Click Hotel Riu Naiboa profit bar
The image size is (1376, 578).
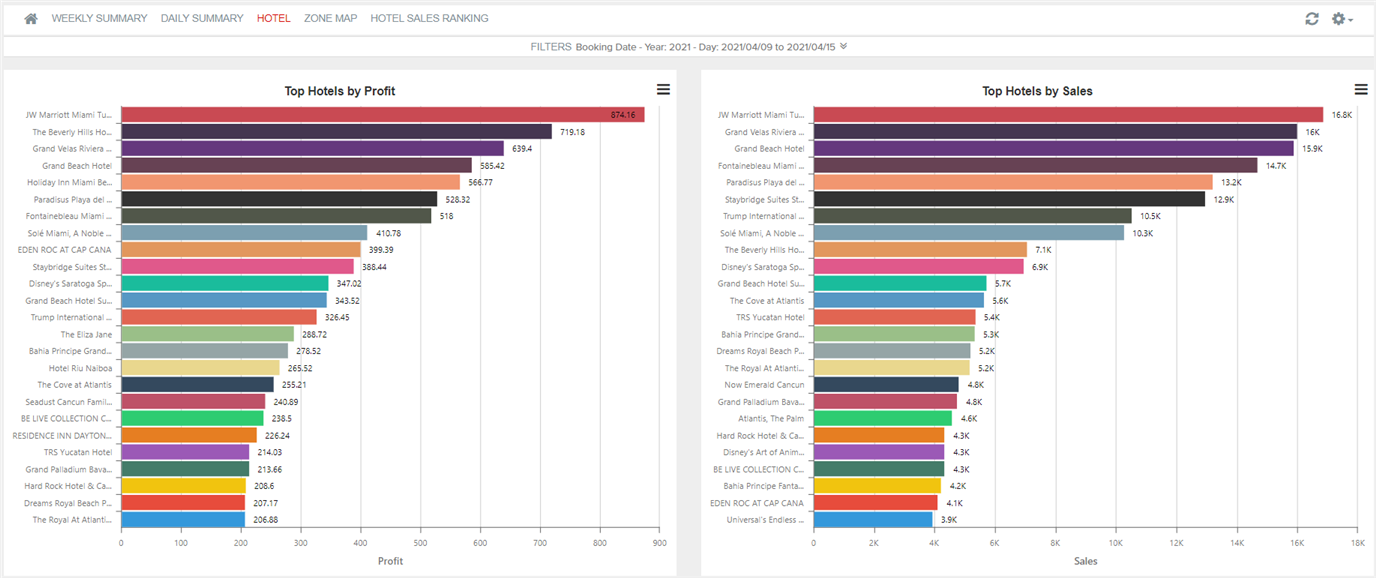coord(200,368)
